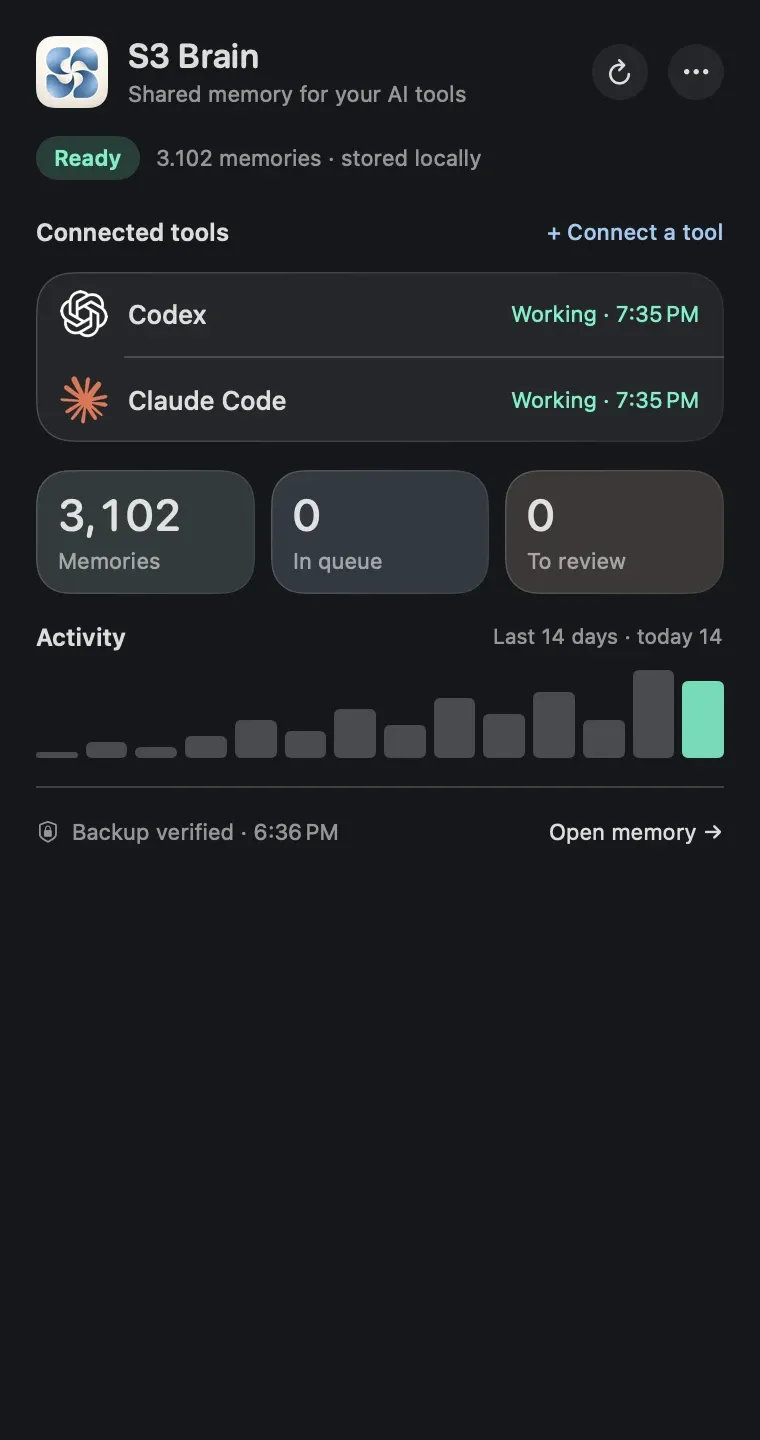This screenshot has height=1440, width=760.
Task: Click 'Backup verified · 6:36 PM' text
Action: [205, 832]
